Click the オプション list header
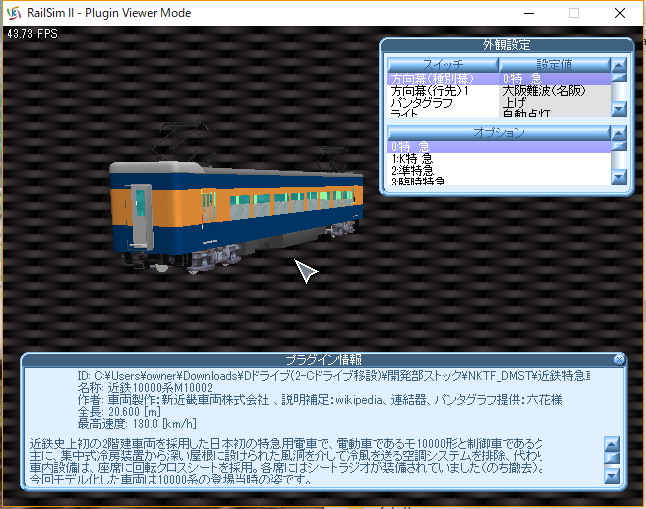Screen dimensions: 646x509 [x=499, y=133]
